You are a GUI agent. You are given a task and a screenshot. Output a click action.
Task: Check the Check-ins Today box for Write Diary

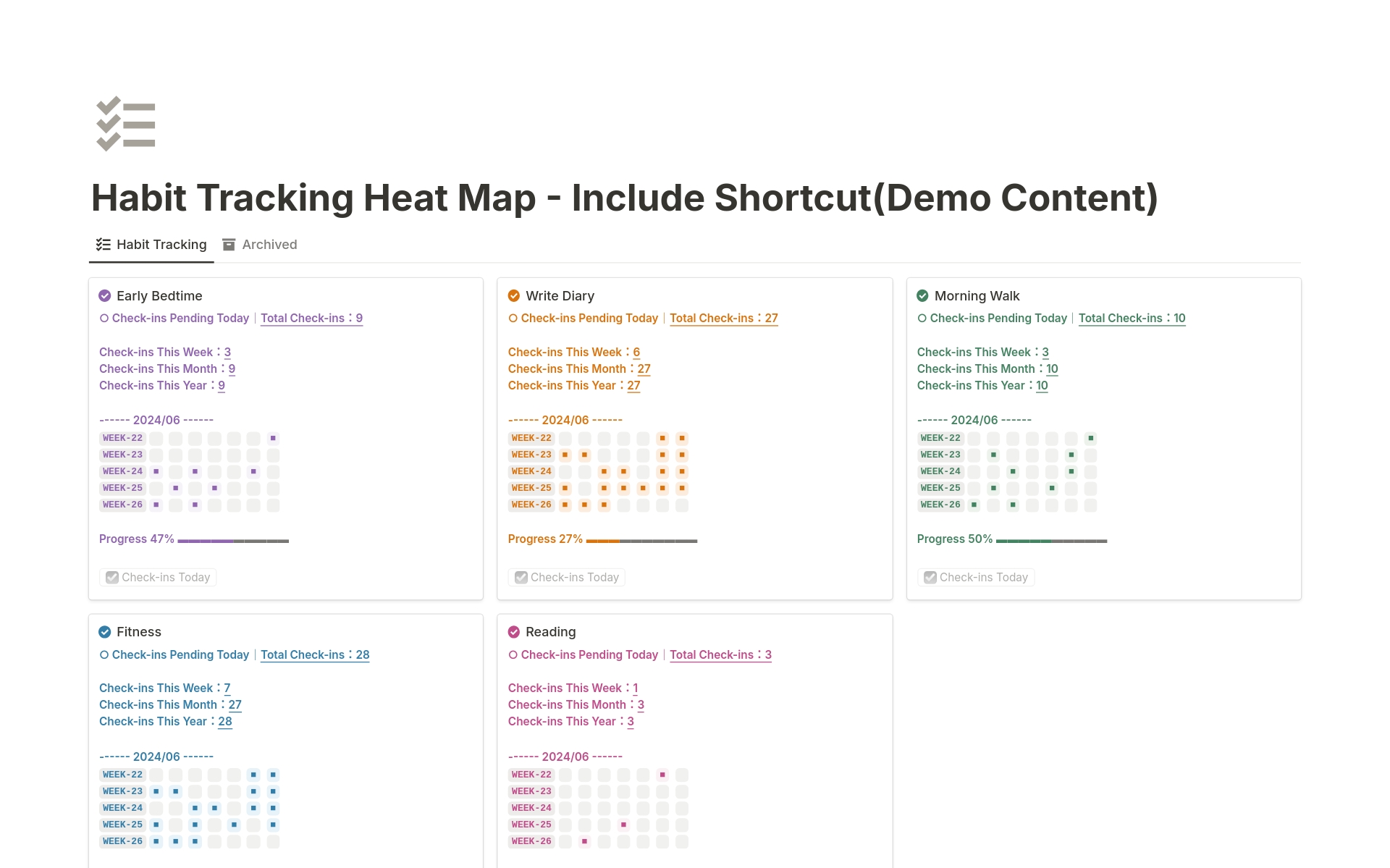pyautogui.click(x=521, y=577)
